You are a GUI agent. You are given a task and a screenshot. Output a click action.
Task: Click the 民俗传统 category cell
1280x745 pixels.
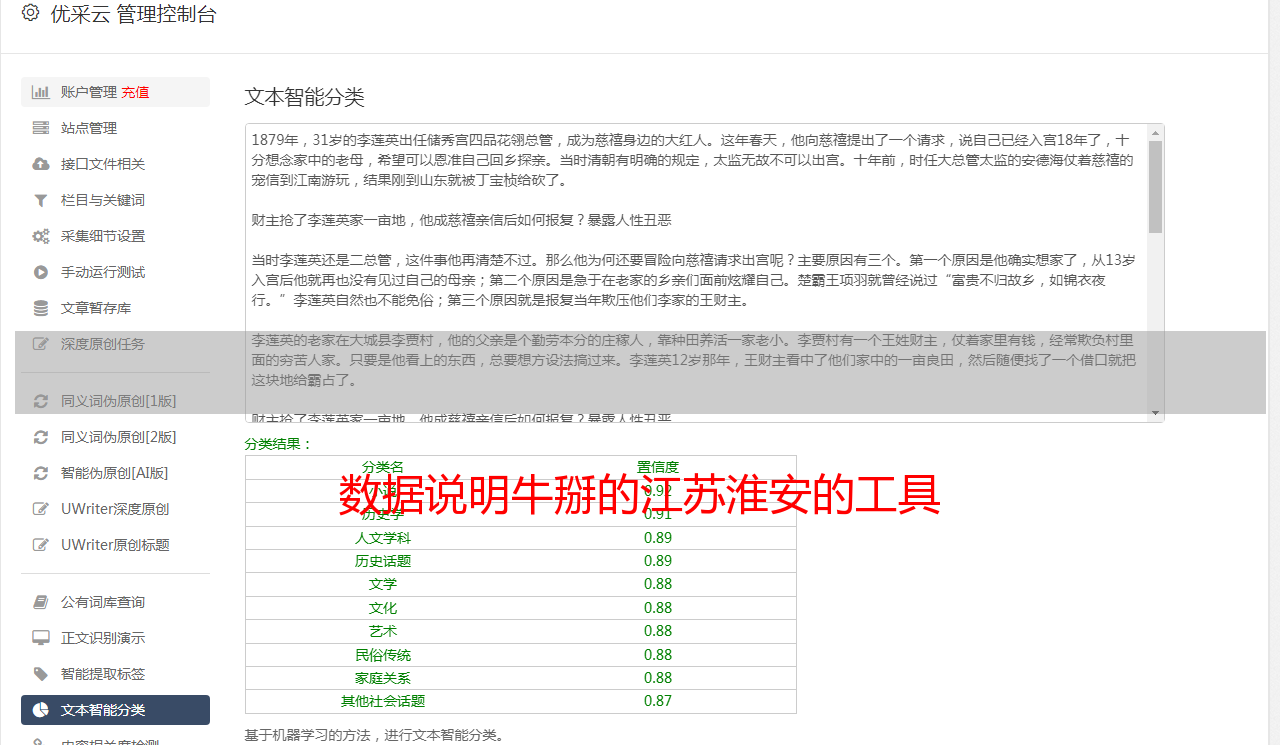pyautogui.click(x=383, y=655)
